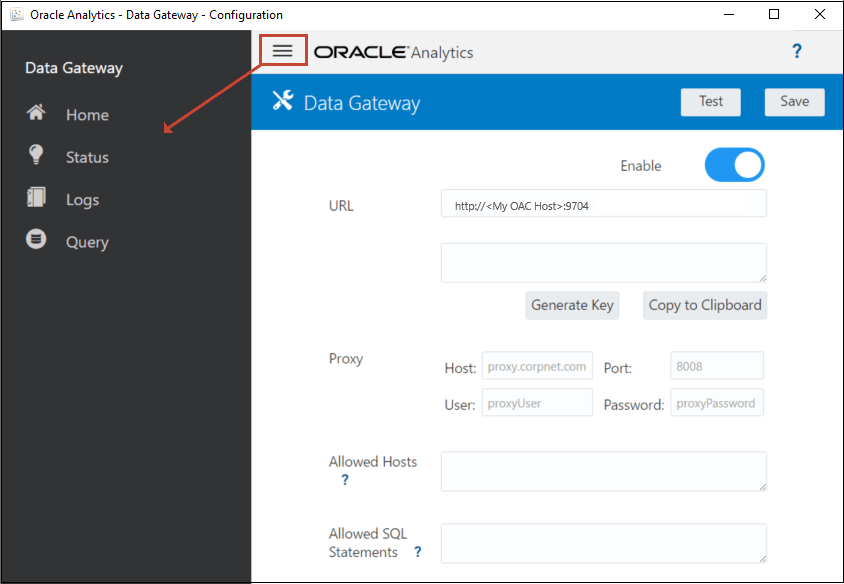
Task: Click the Allowed SQL Statements help icon
Action: (417, 551)
